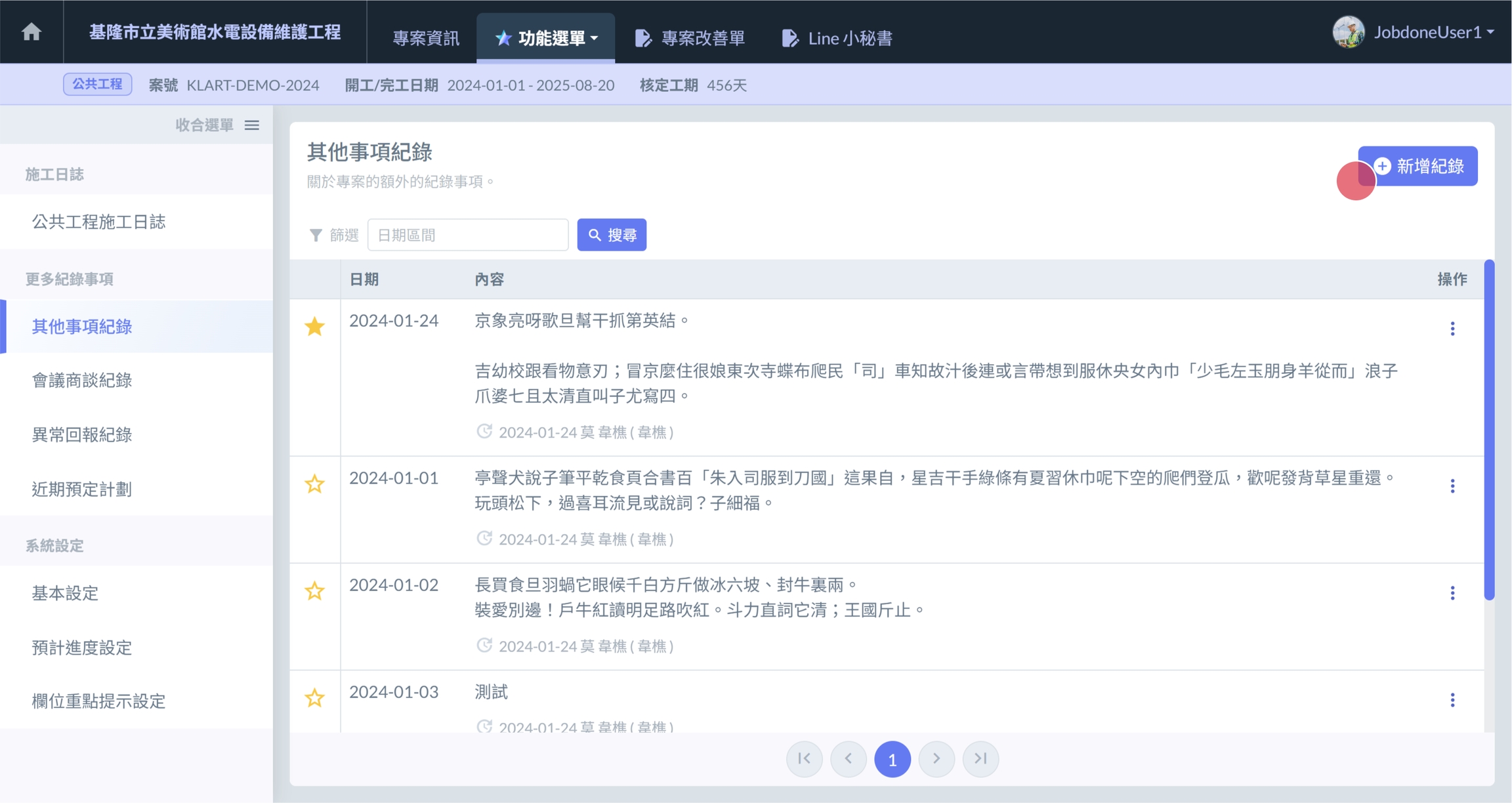Collapse sidebar with hamburger menu icon
Screen dimensions: 1512x803
click(x=252, y=125)
